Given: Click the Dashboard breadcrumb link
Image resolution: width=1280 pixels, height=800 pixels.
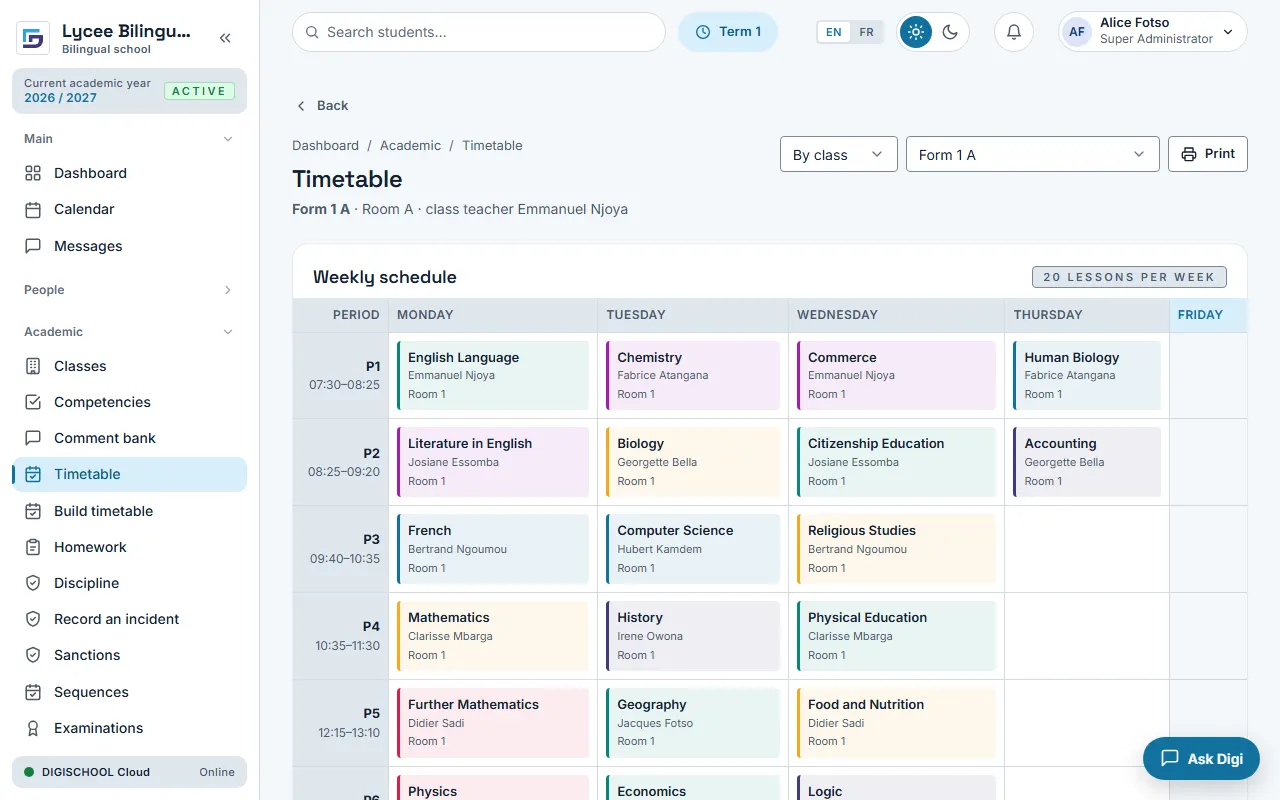Looking at the screenshot, I should (325, 145).
